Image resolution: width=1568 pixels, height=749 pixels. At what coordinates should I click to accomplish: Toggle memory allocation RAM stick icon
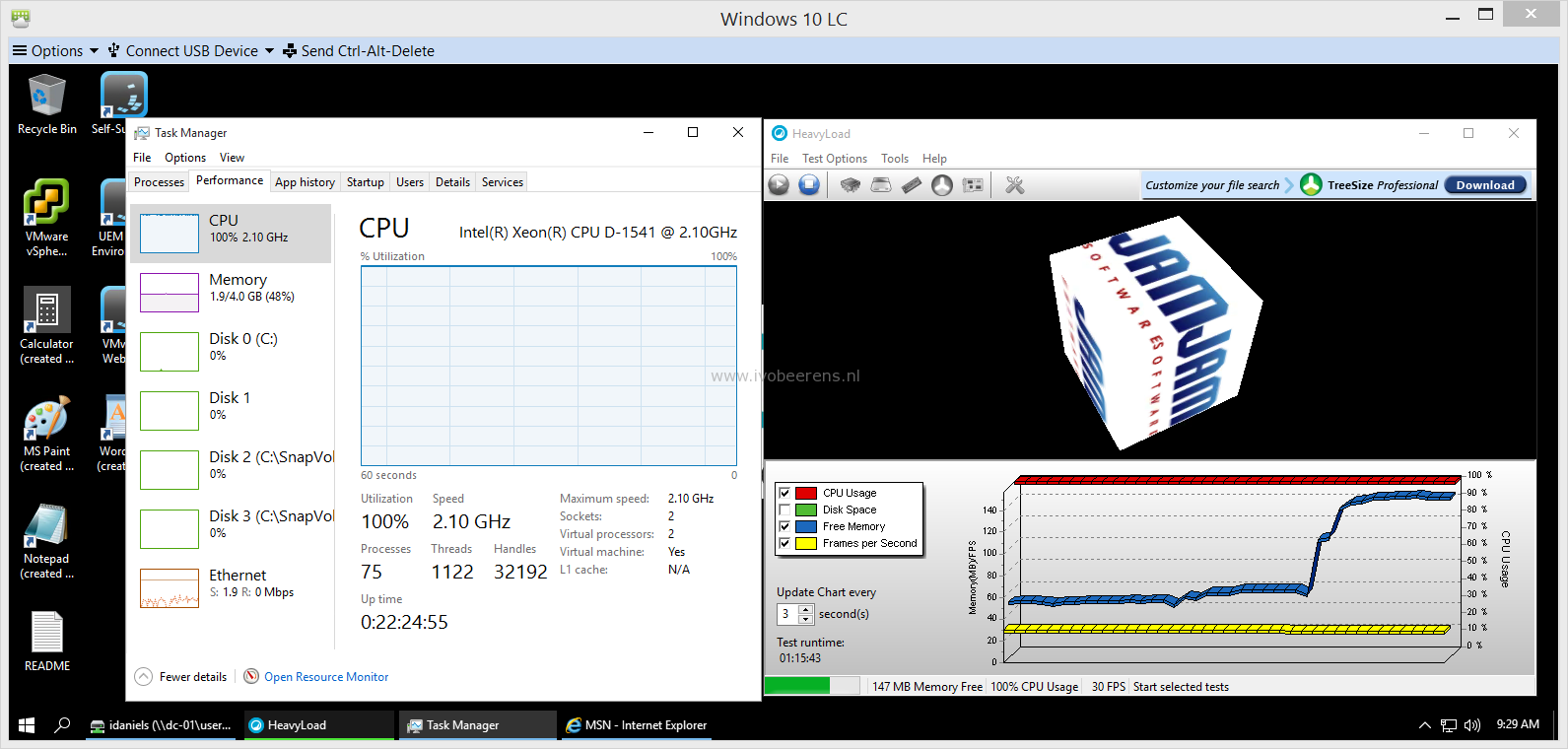[x=912, y=185]
